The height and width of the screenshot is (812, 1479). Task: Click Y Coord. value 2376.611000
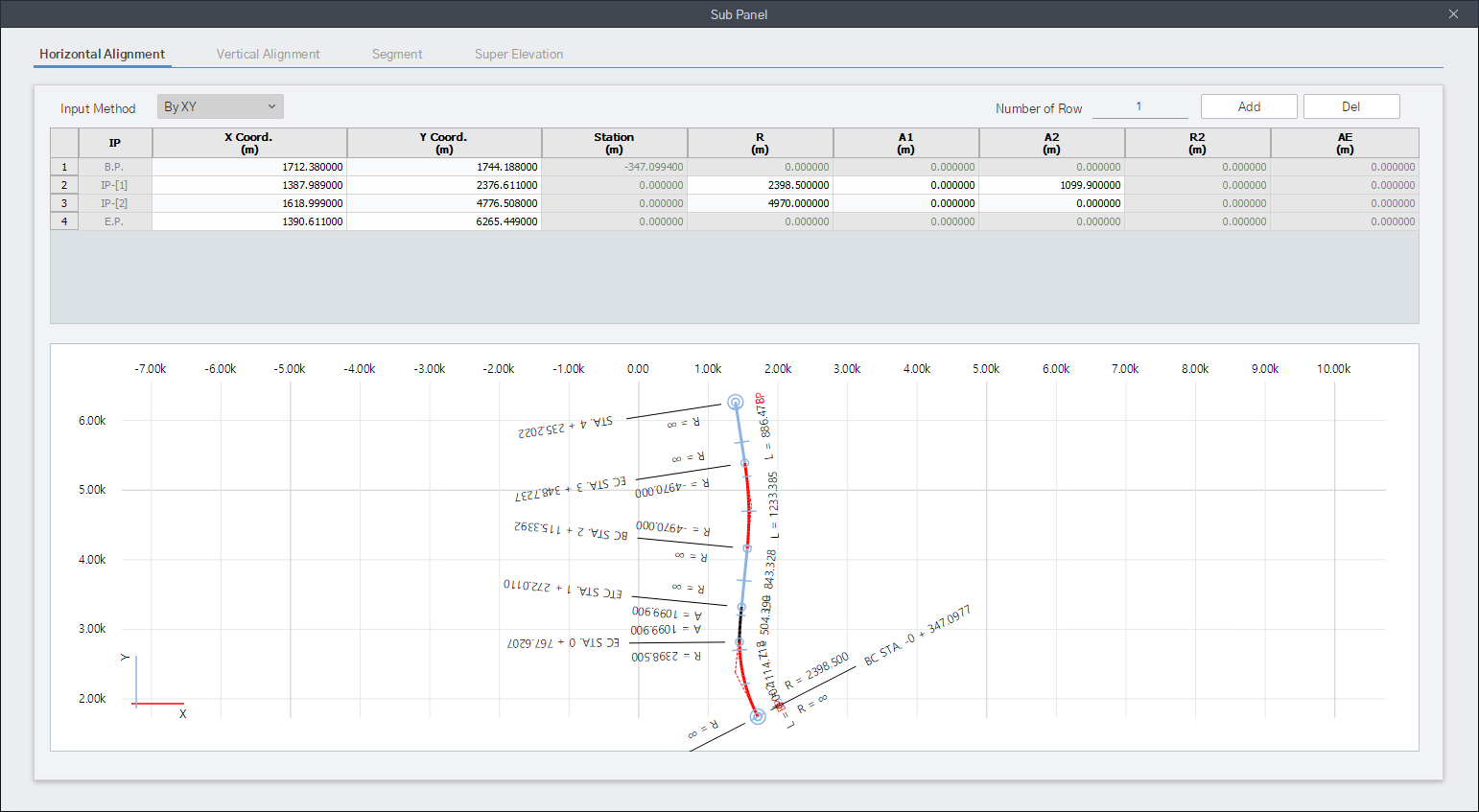point(444,185)
